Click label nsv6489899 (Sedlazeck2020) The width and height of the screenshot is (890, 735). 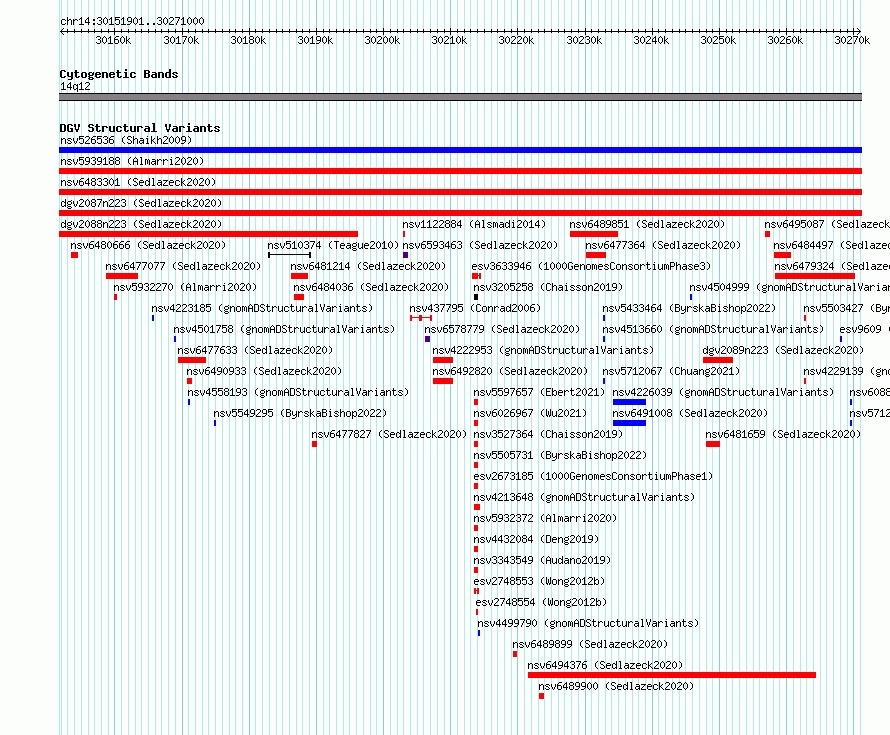tap(590, 644)
